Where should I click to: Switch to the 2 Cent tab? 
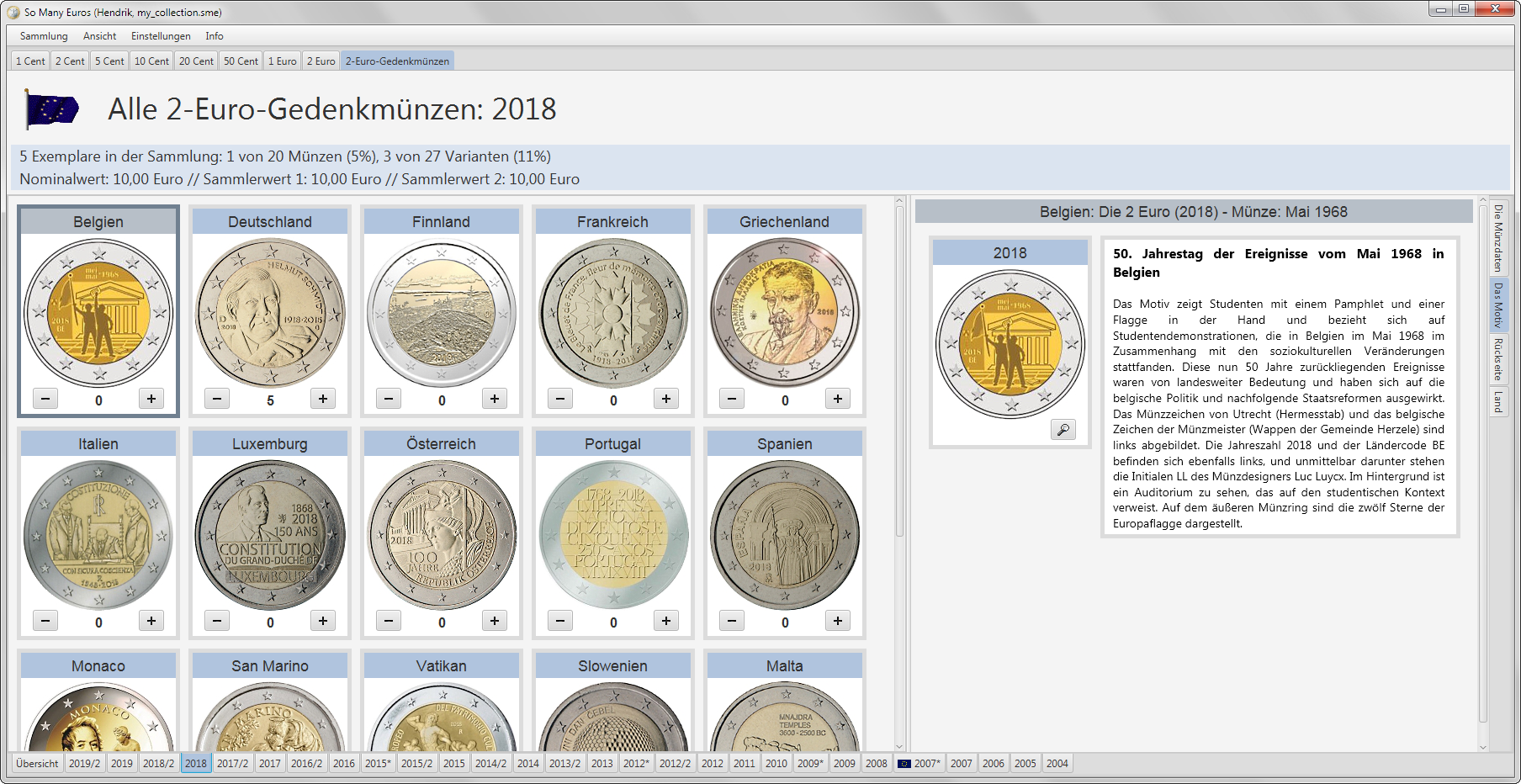(x=70, y=61)
